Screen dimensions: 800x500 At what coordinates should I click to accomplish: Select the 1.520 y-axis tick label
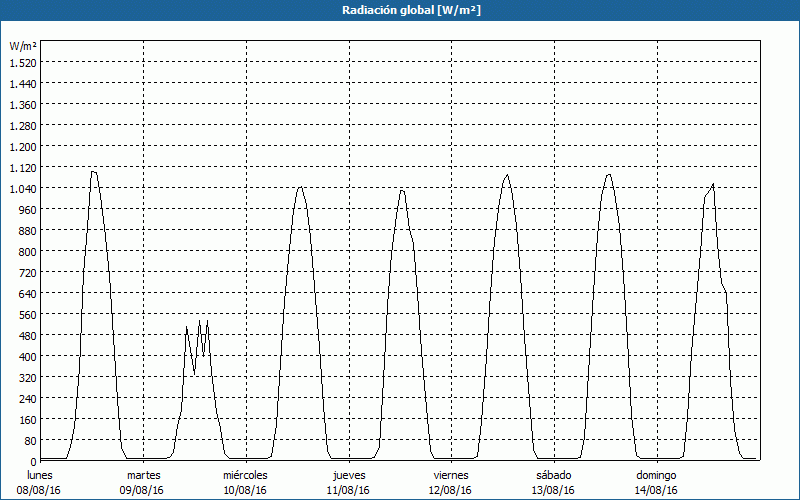[x=22, y=63]
